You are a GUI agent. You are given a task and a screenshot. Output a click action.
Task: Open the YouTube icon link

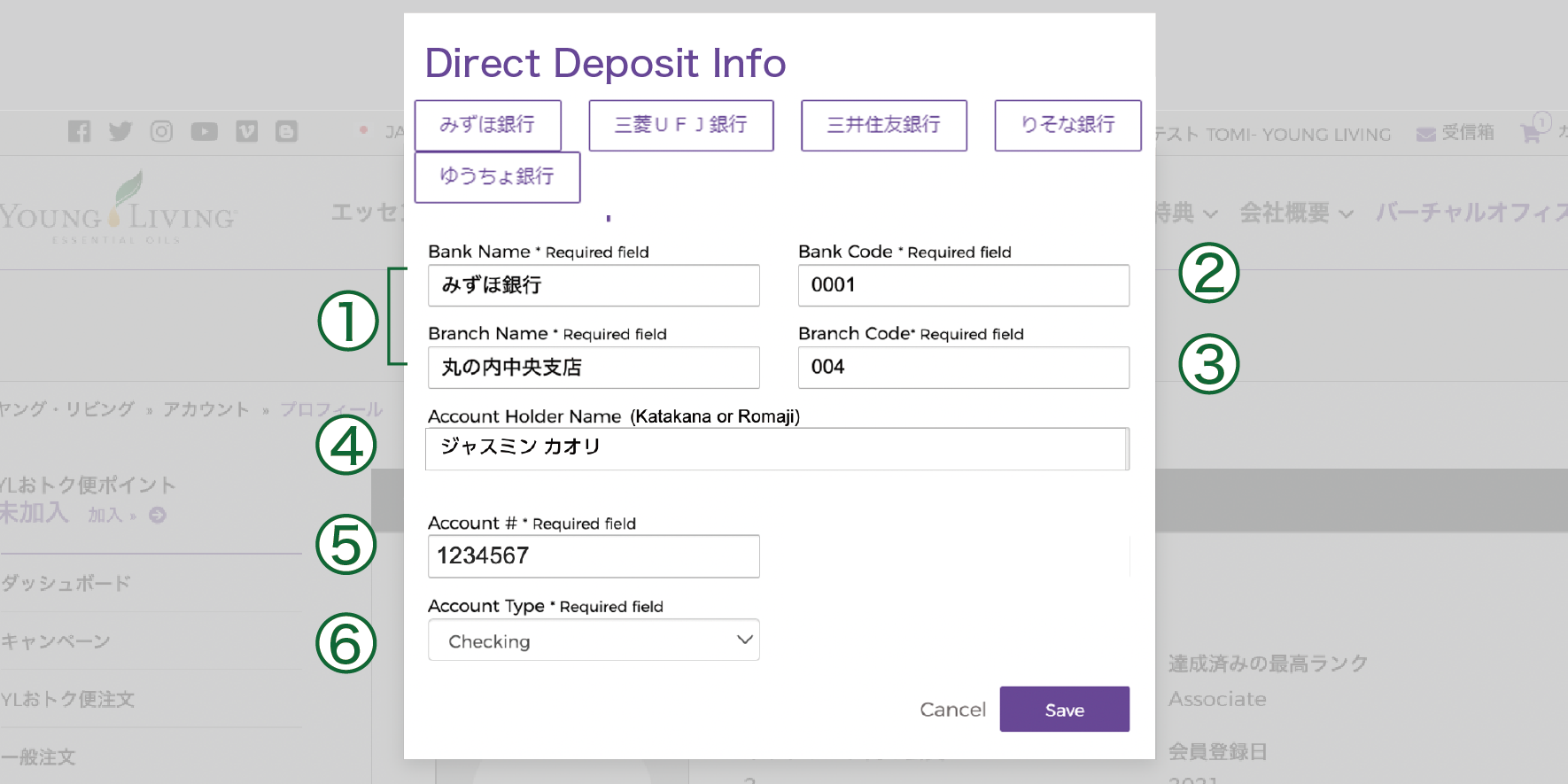(x=204, y=132)
